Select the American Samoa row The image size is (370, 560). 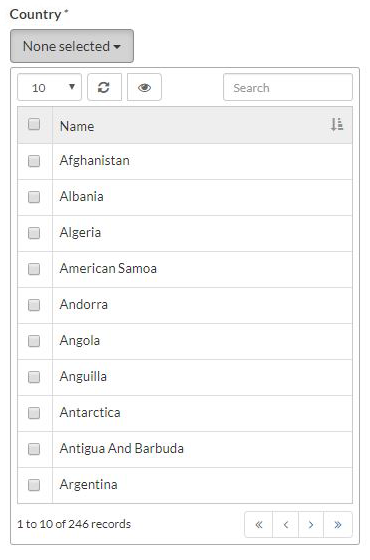point(185,269)
